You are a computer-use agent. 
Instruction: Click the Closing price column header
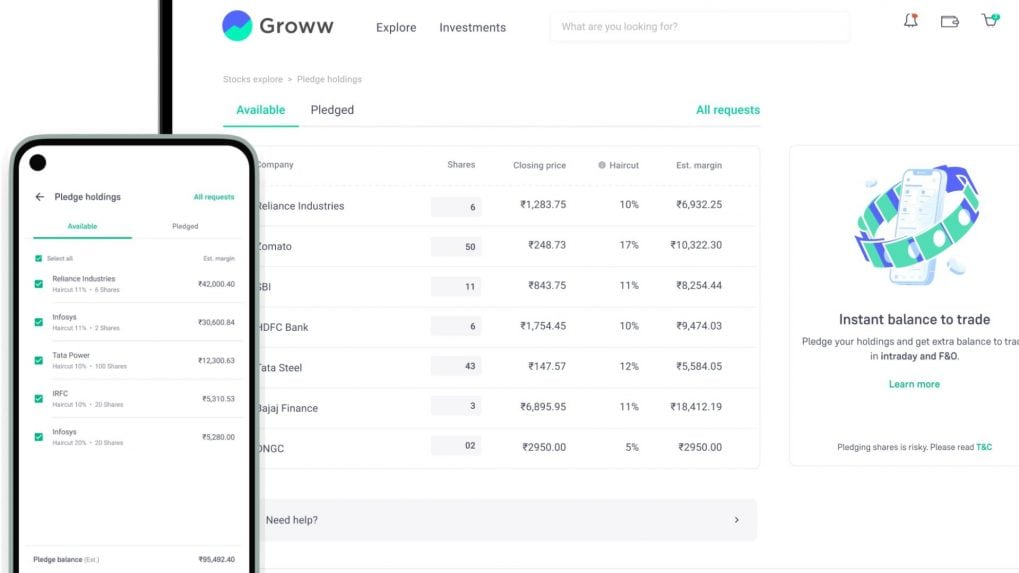pyautogui.click(x=539, y=165)
